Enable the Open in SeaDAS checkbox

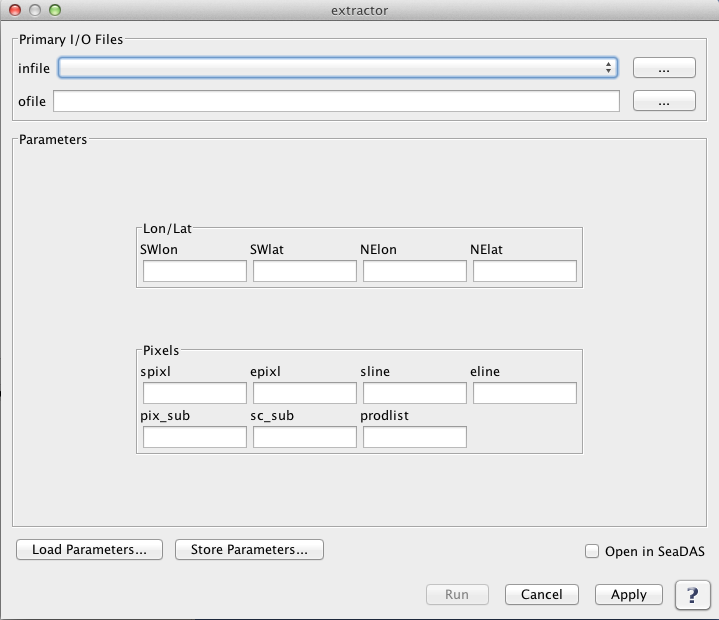click(x=592, y=551)
